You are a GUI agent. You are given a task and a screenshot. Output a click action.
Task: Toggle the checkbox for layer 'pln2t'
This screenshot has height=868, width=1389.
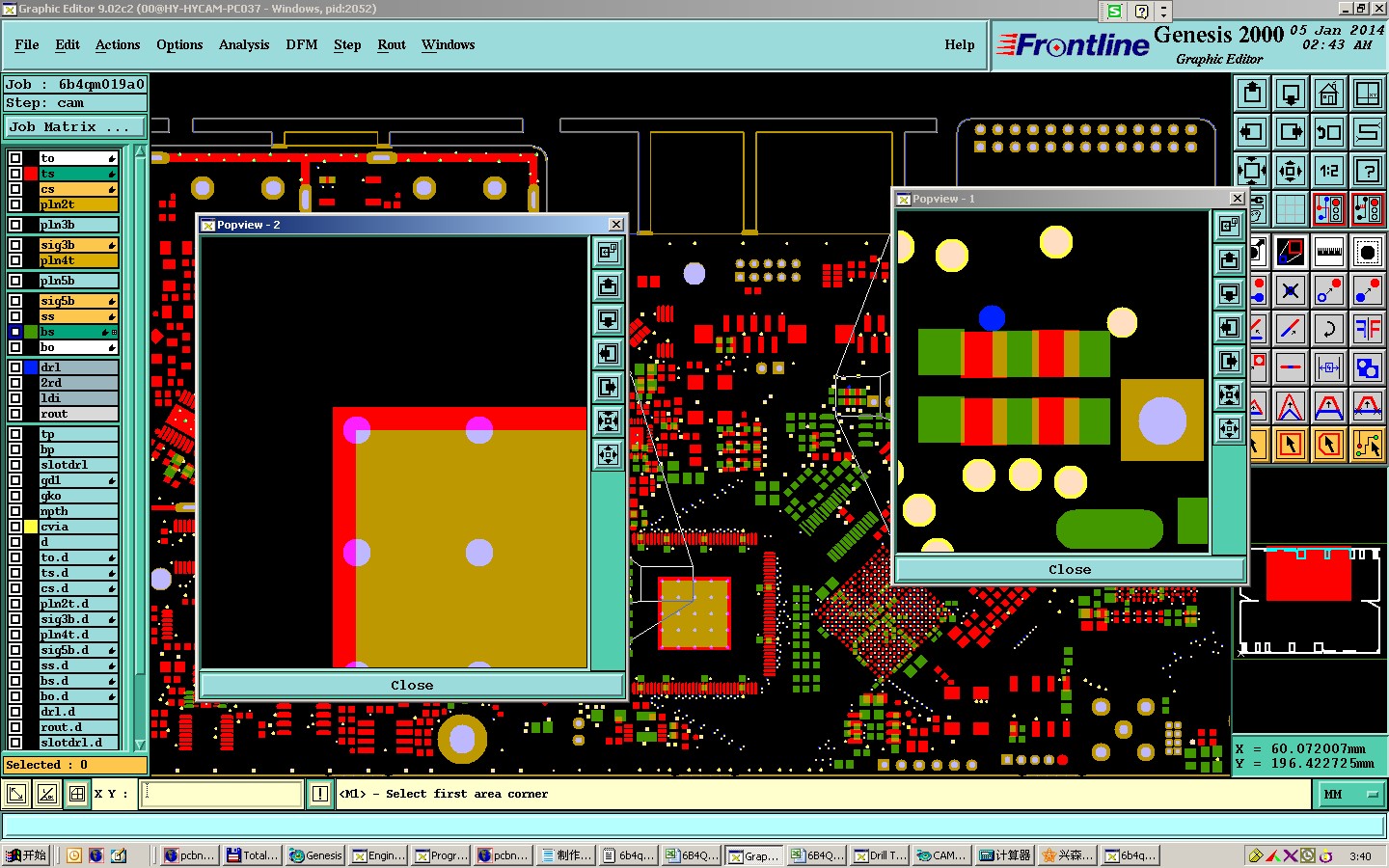point(15,204)
